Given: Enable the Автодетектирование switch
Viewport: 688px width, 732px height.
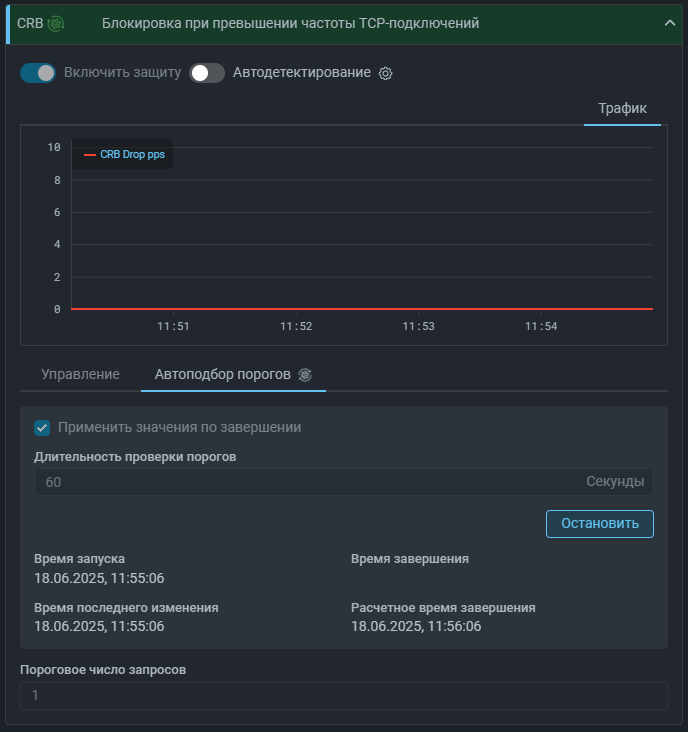Looking at the screenshot, I should (x=207, y=73).
